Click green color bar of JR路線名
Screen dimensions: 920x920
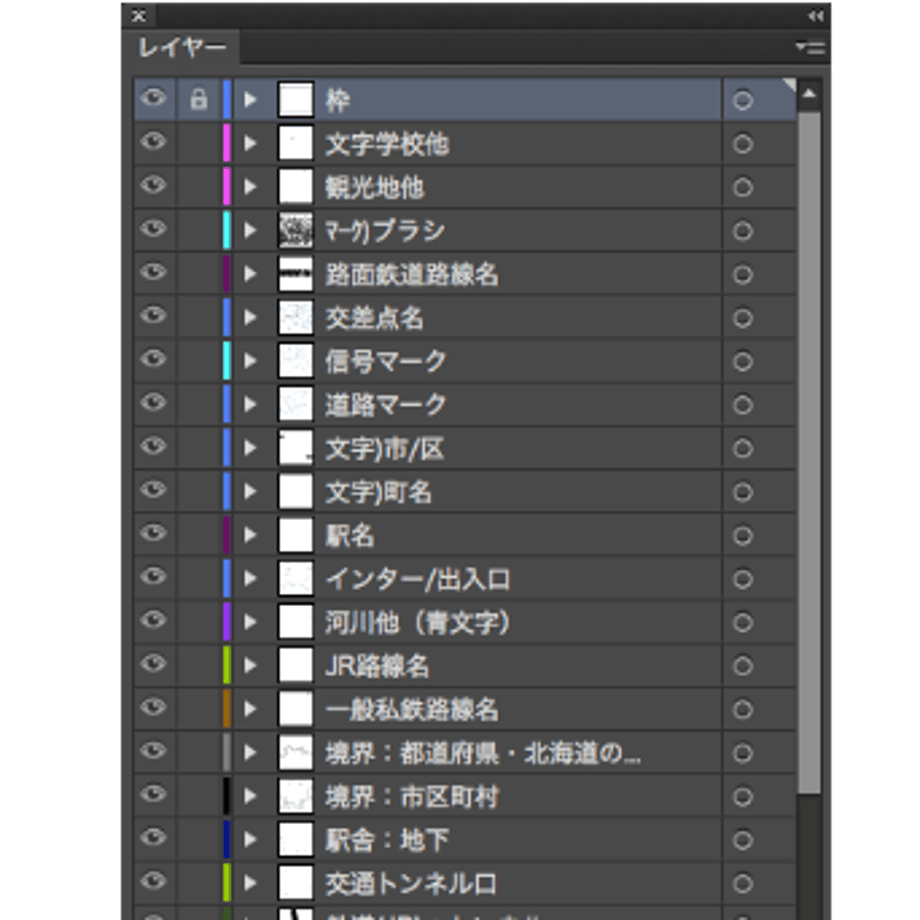click(x=227, y=665)
